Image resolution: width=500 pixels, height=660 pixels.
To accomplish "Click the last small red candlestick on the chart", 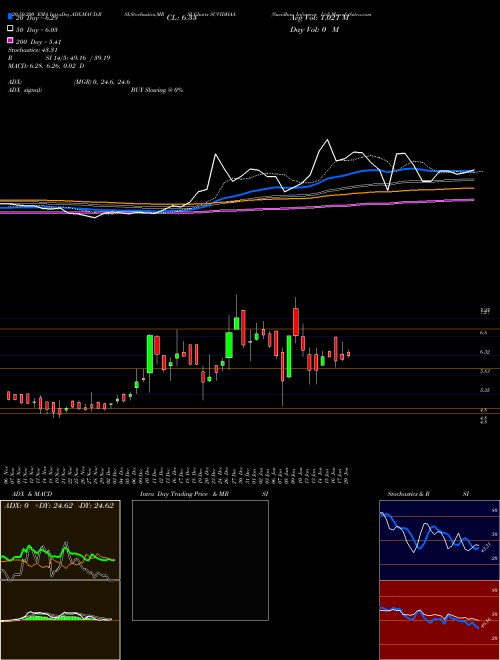I will point(348,354).
